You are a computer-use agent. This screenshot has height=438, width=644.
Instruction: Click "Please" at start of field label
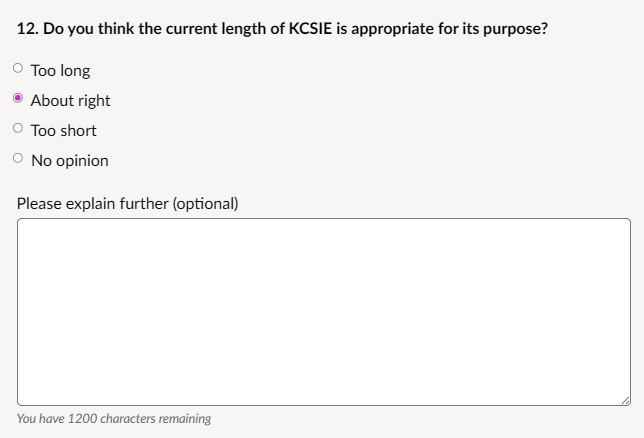point(39,204)
